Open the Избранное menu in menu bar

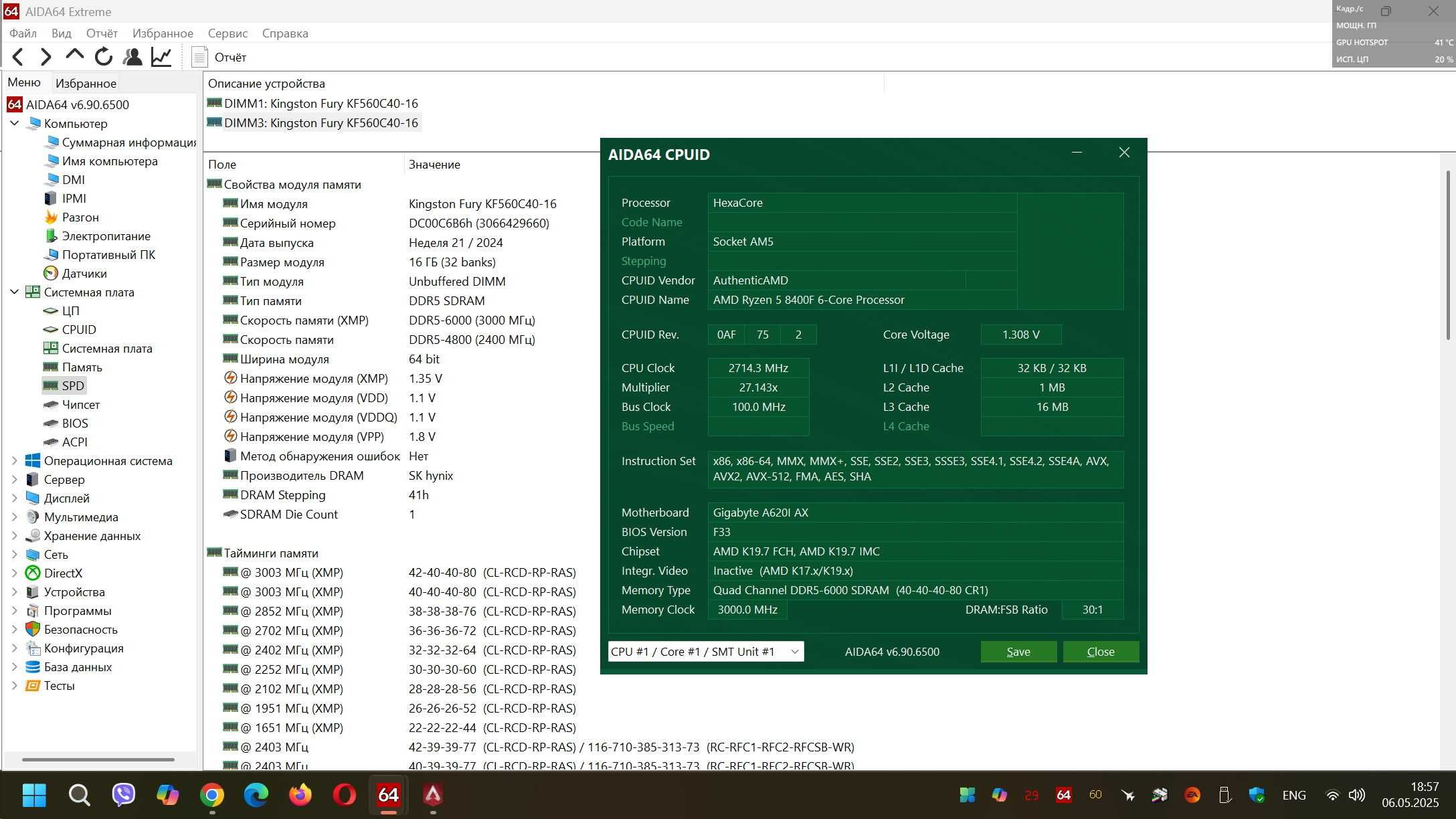(x=163, y=33)
